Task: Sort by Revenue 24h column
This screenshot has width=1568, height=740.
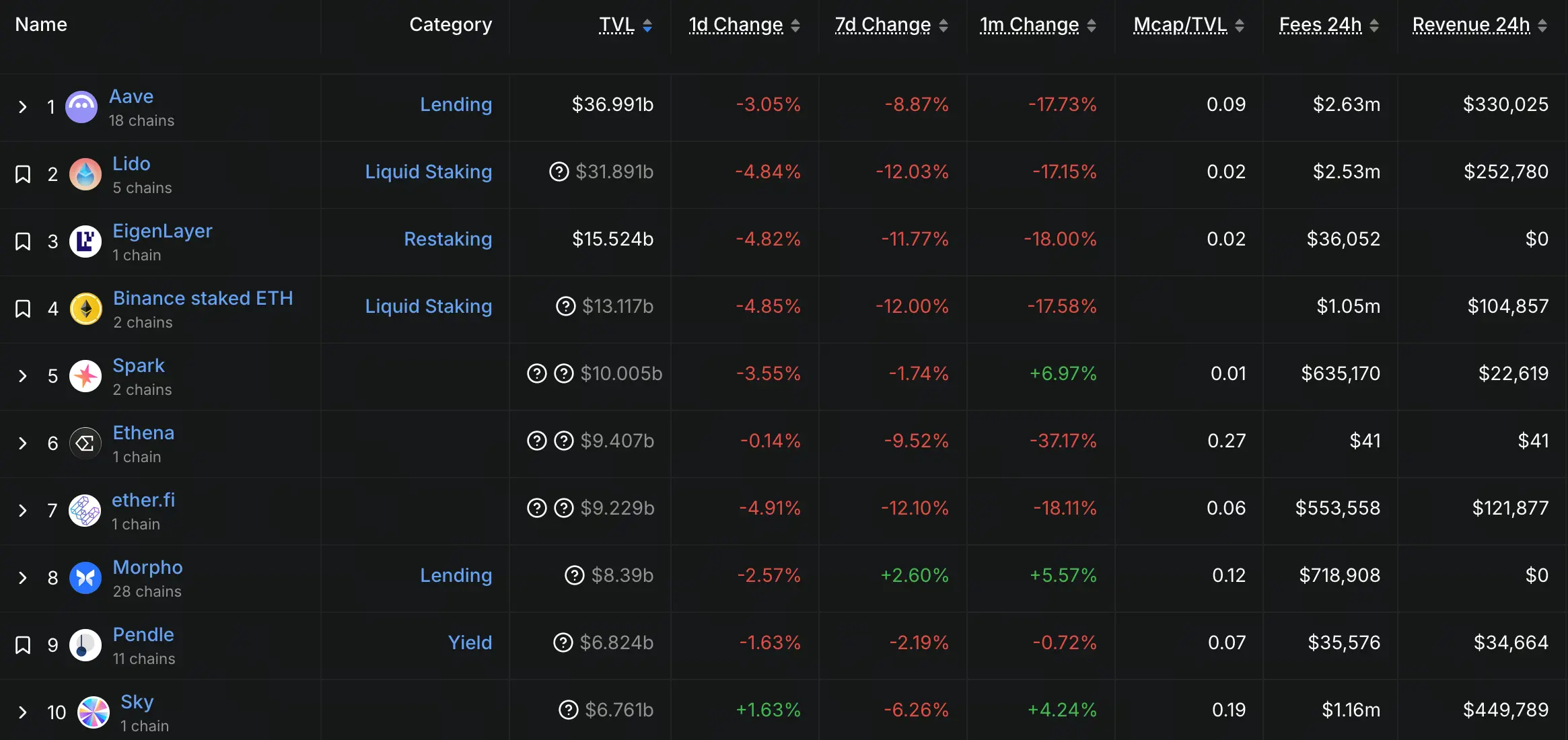Action: pyautogui.click(x=1471, y=25)
